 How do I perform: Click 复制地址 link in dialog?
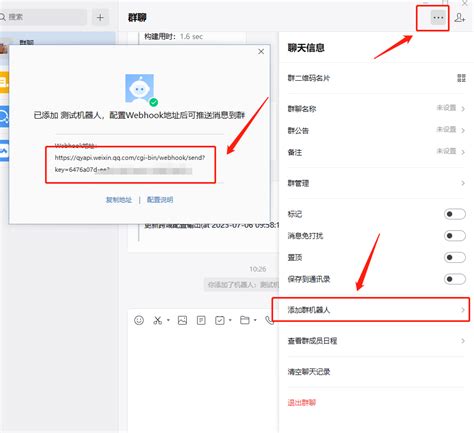coord(119,200)
